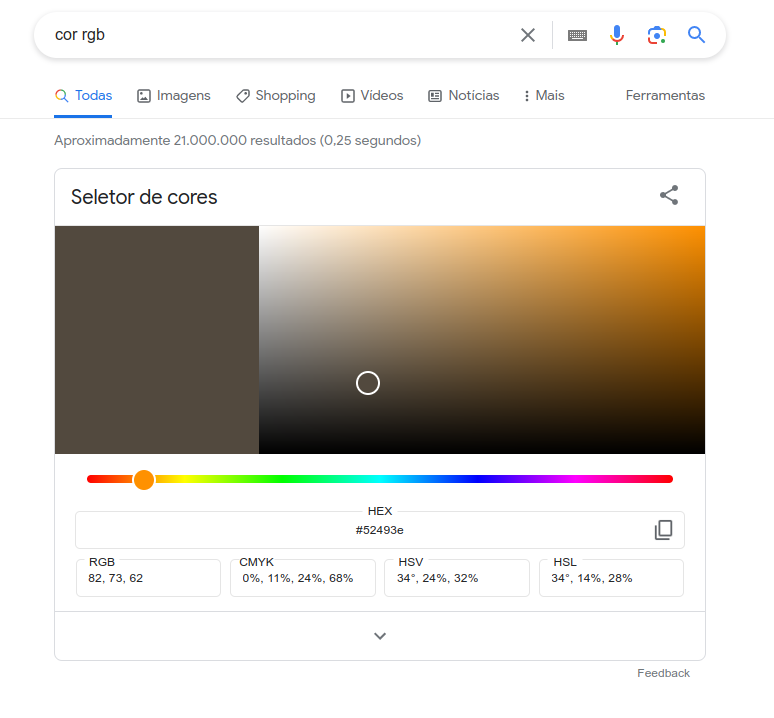Image resolution: width=774 pixels, height=718 pixels.
Task: Click the HEX value field #52493e
Action: click(x=380, y=530)
